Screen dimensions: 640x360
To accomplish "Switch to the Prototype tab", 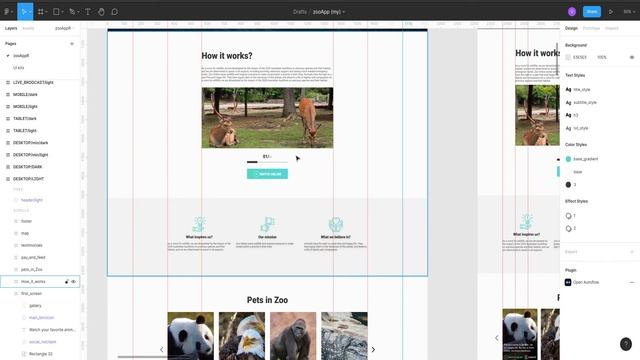I will point(591,28).
